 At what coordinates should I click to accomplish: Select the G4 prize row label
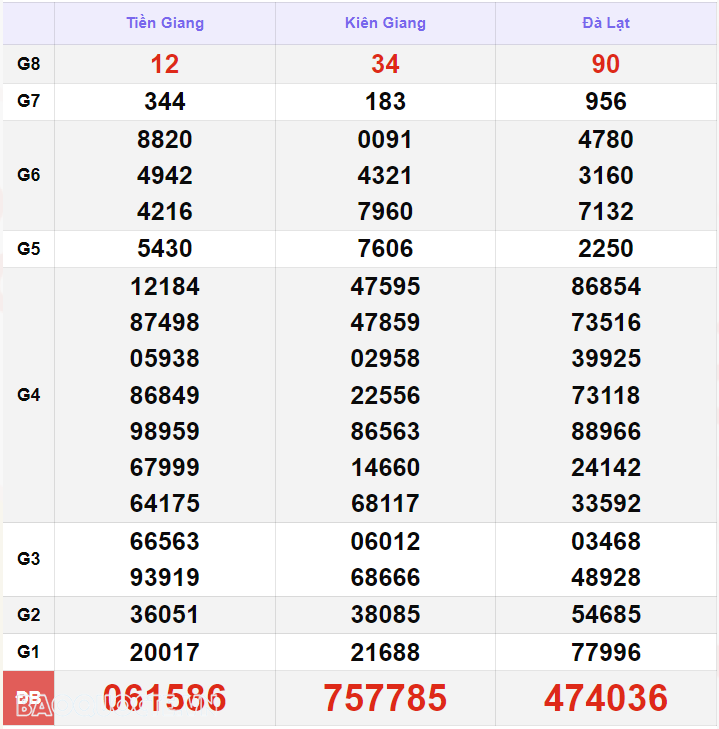tap(29, 395)
